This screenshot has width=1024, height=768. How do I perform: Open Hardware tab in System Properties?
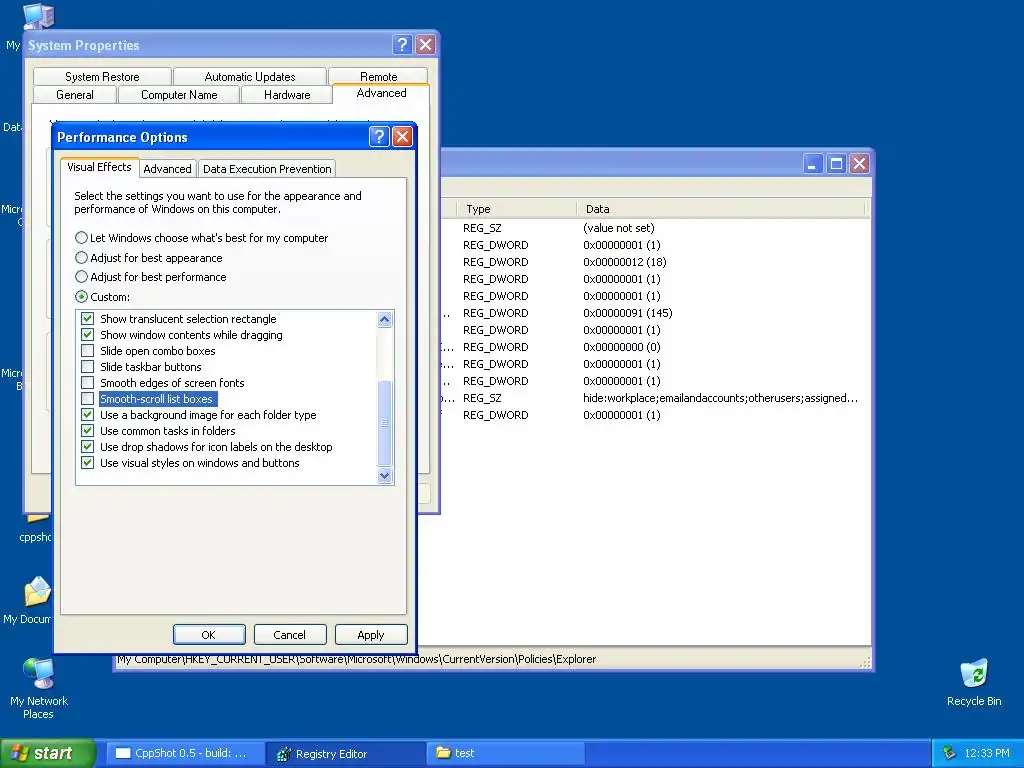pos(287,95)
